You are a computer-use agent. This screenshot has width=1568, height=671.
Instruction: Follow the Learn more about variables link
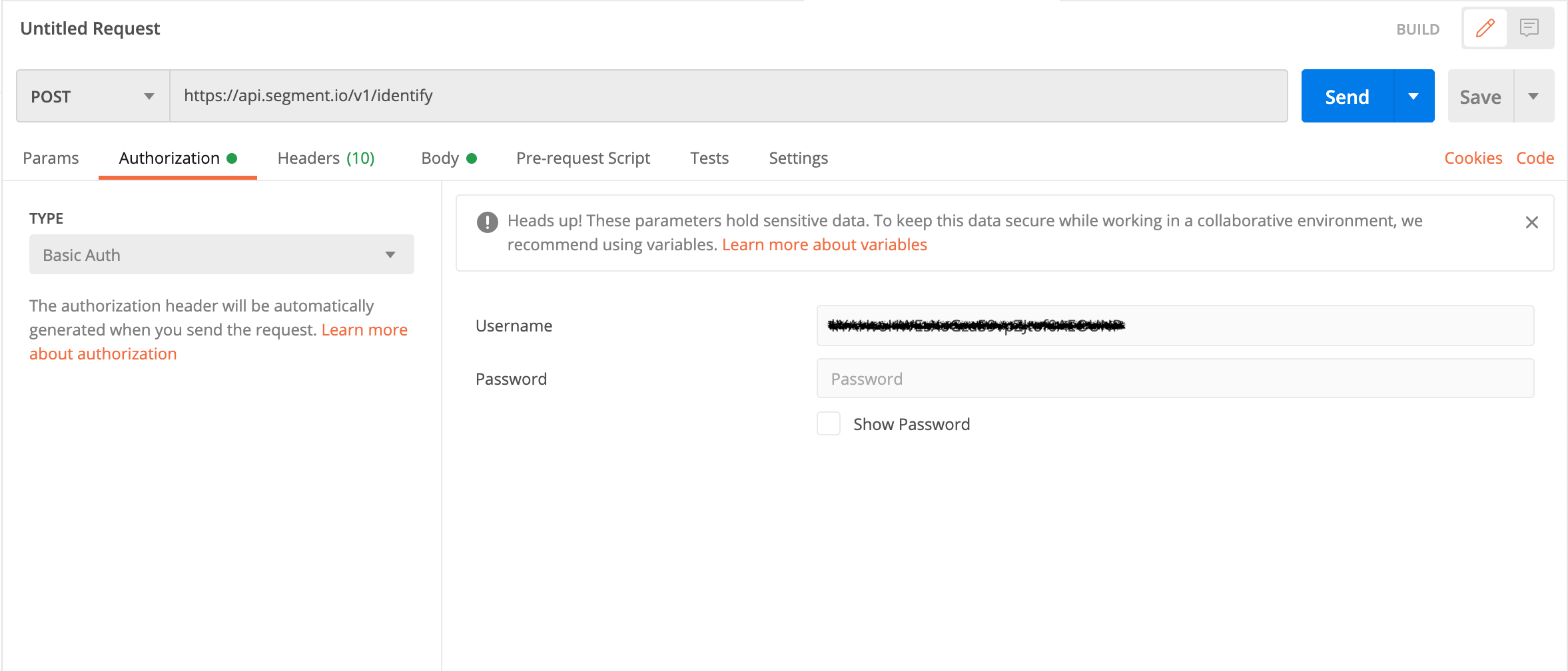click(x=824, y=245)
